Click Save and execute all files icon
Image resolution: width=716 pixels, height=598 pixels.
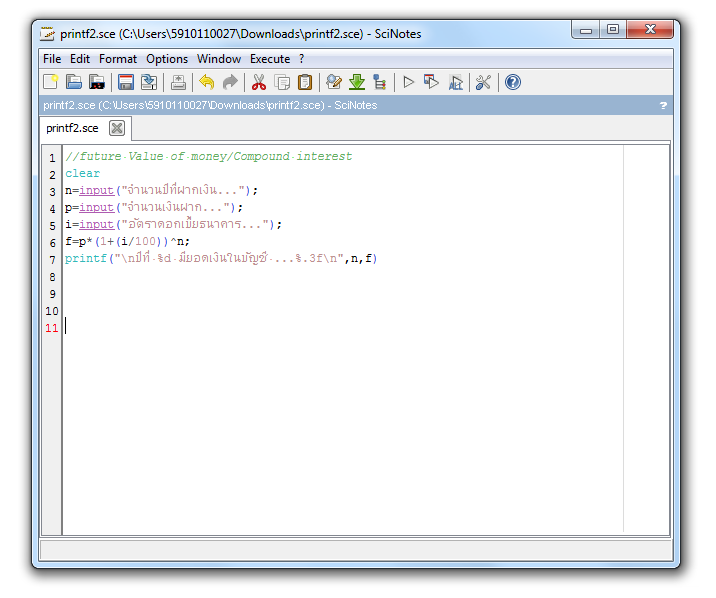pyautogui.click(x=455, y=82)
